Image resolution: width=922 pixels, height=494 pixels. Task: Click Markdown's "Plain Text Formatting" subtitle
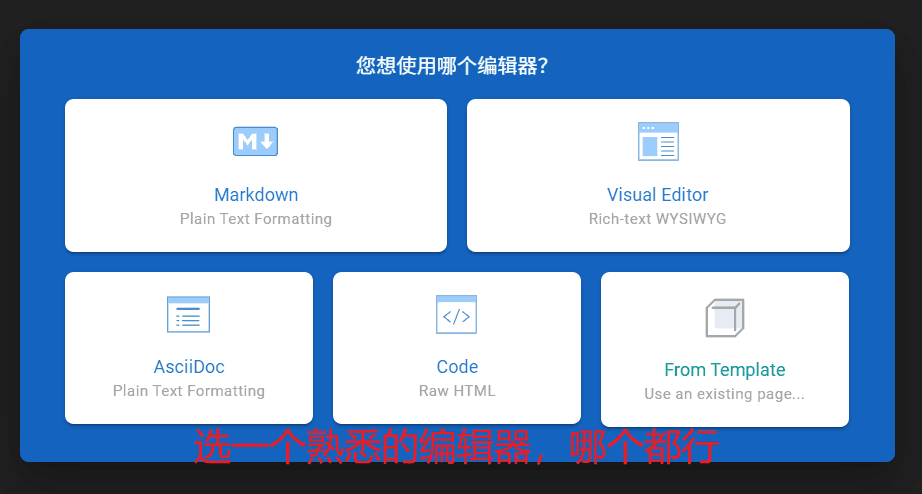click(256, 219)
